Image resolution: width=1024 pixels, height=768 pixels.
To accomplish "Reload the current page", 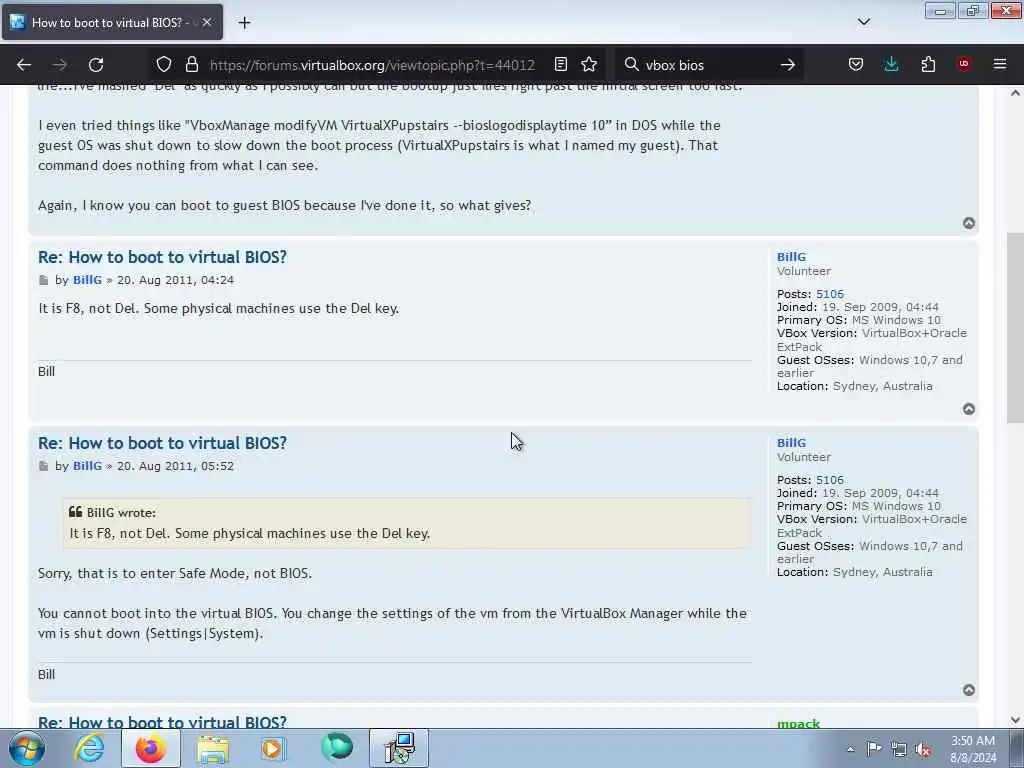I will pyautogui.click(x=96, y=65).
